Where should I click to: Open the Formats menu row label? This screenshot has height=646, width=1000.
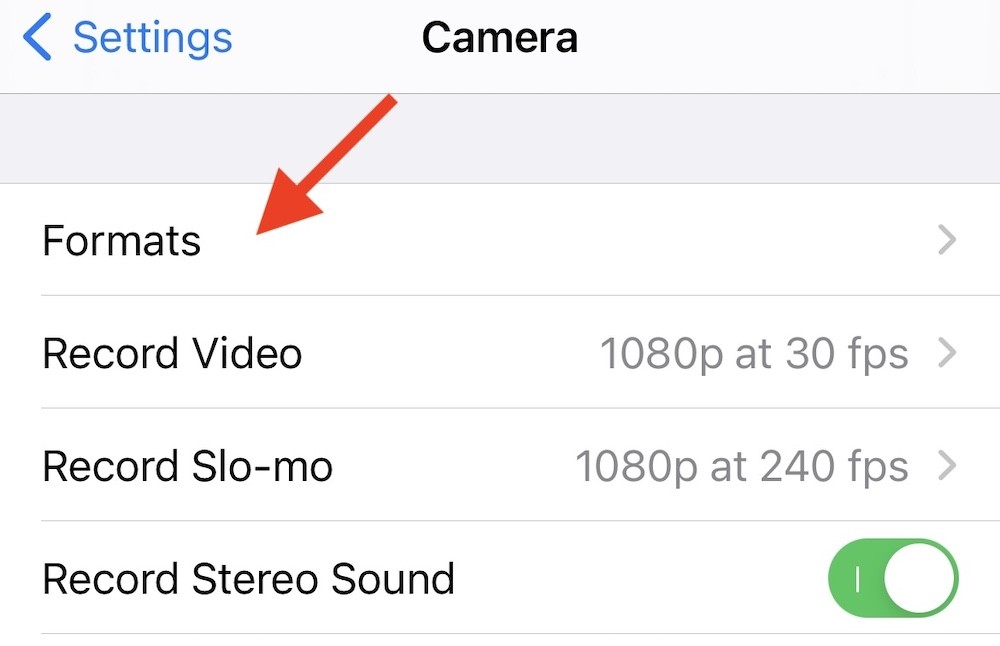pos(121,241)
